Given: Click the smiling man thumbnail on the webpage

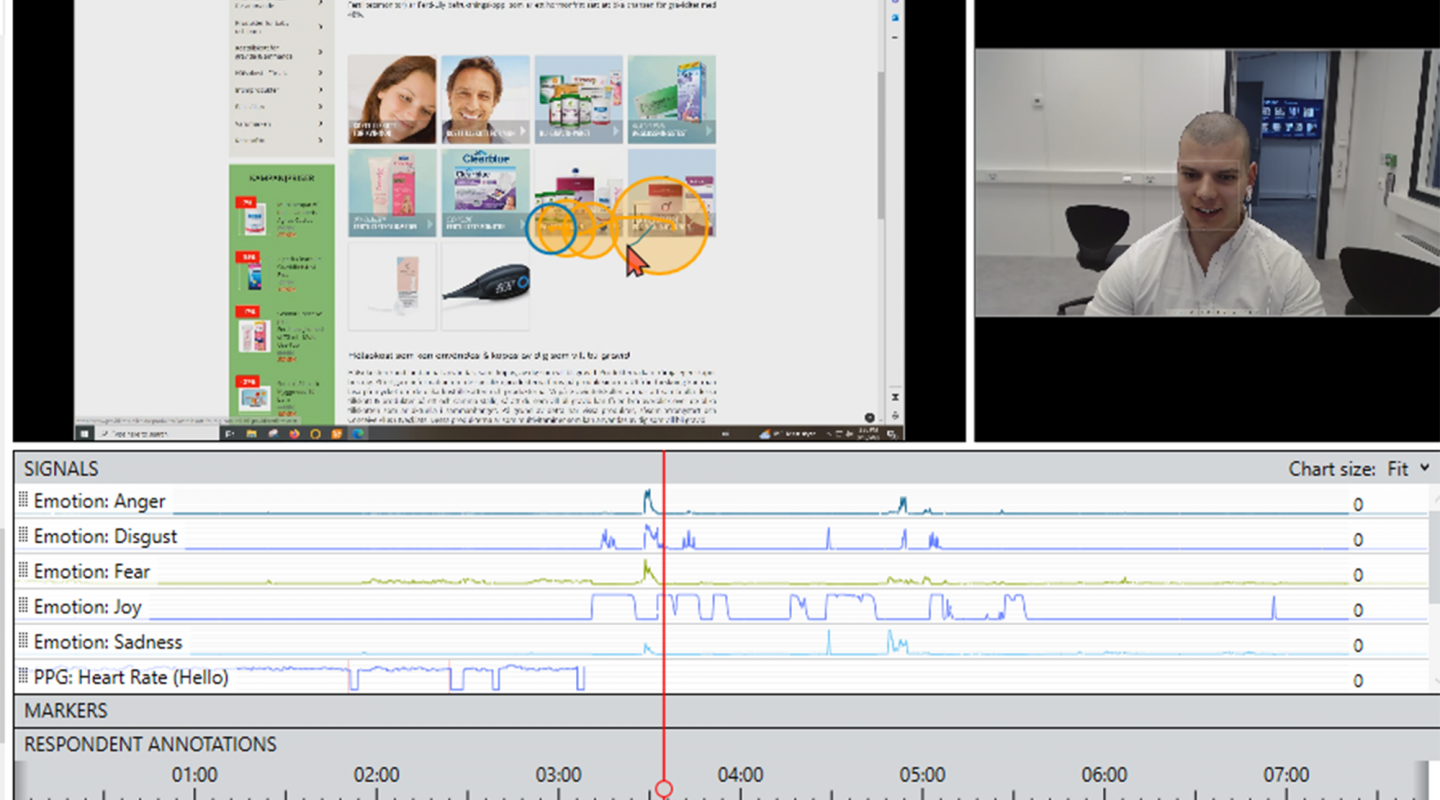Looking at the screenshot, I should 485,99.
